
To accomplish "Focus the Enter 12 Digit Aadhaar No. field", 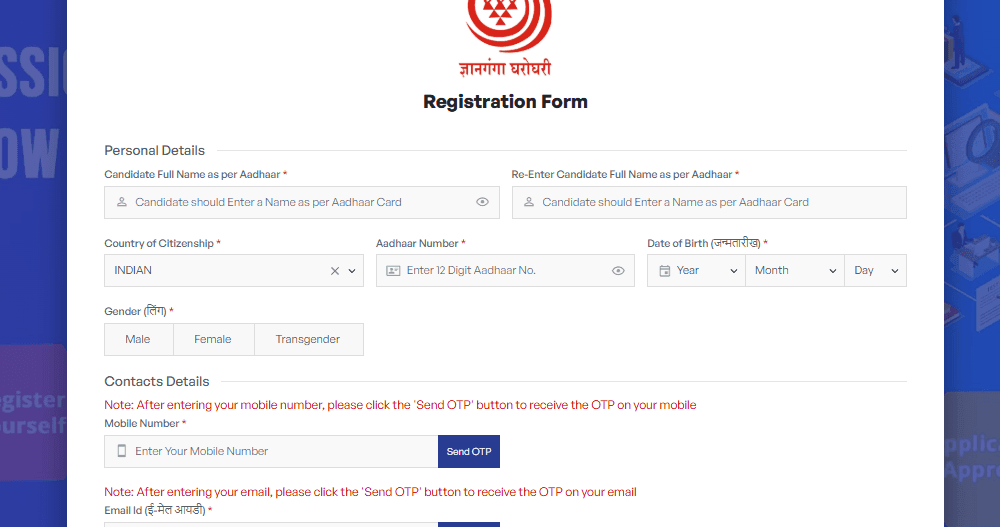I will click(505, 271).
